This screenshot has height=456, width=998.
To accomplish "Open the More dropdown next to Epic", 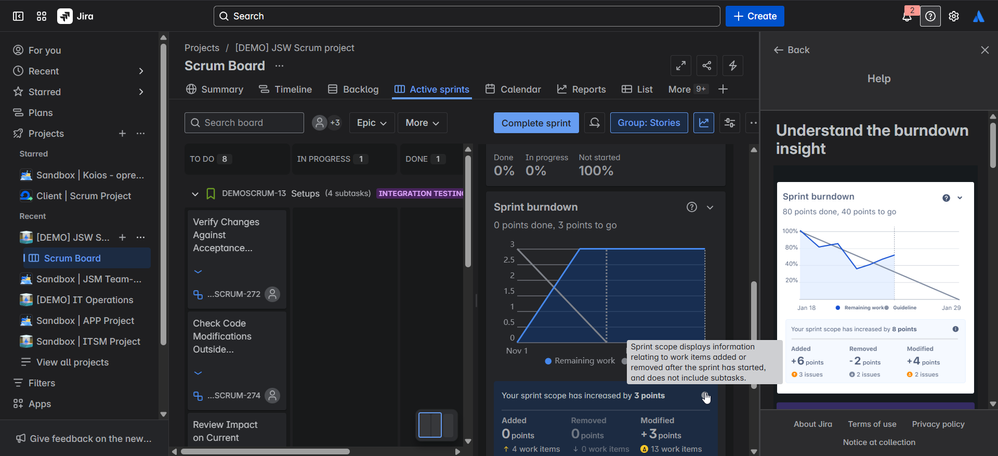I will coord(423,122).
